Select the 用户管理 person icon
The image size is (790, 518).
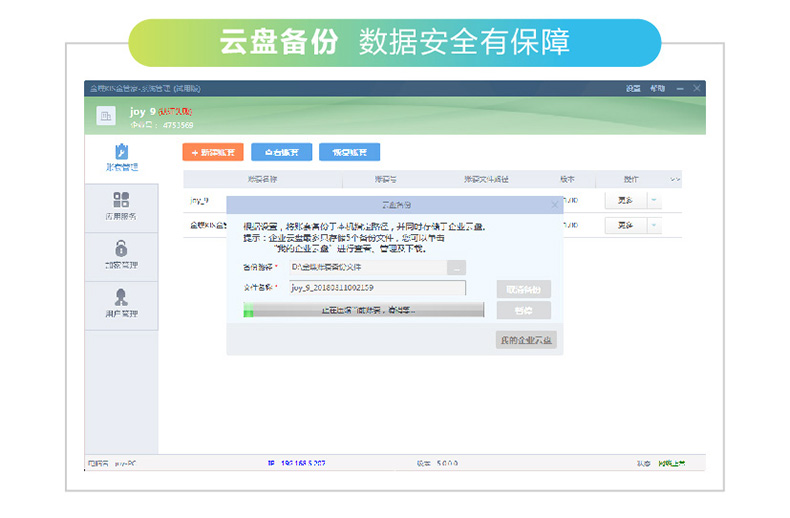[121, 297]
